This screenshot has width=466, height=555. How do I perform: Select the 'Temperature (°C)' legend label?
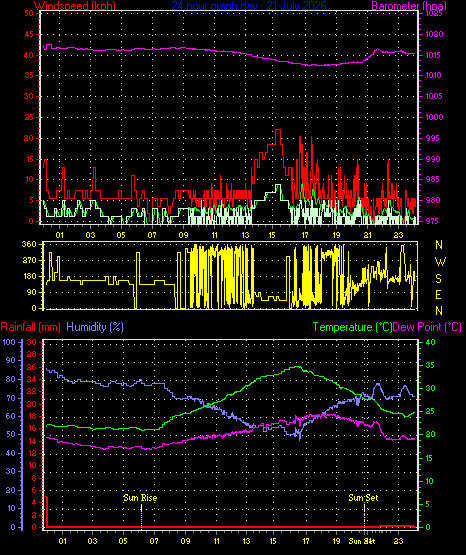coord(352,327)
